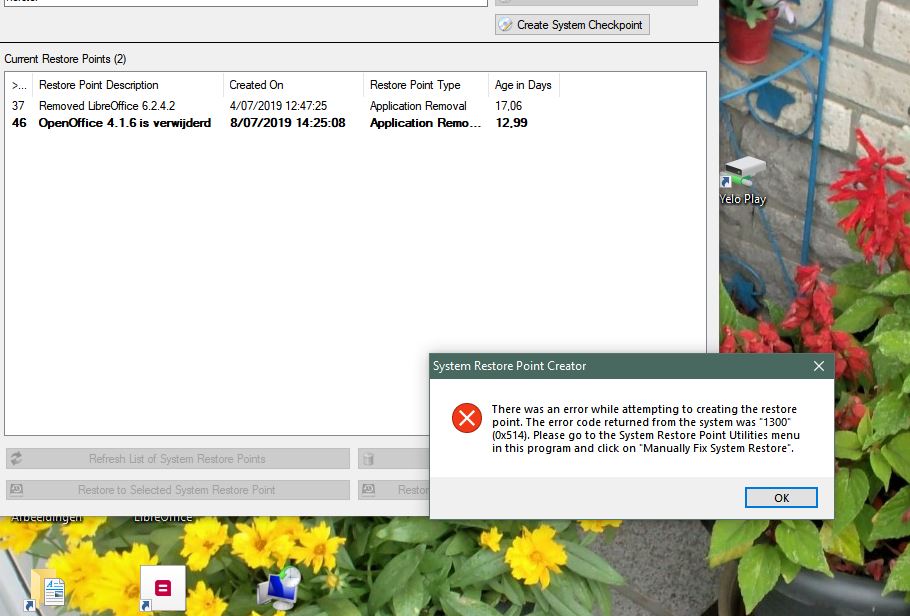The width and height of the screenshot is (910, 616).
Task: Click Refresh List of System Restore Points
Action: (x=178, y=459)
